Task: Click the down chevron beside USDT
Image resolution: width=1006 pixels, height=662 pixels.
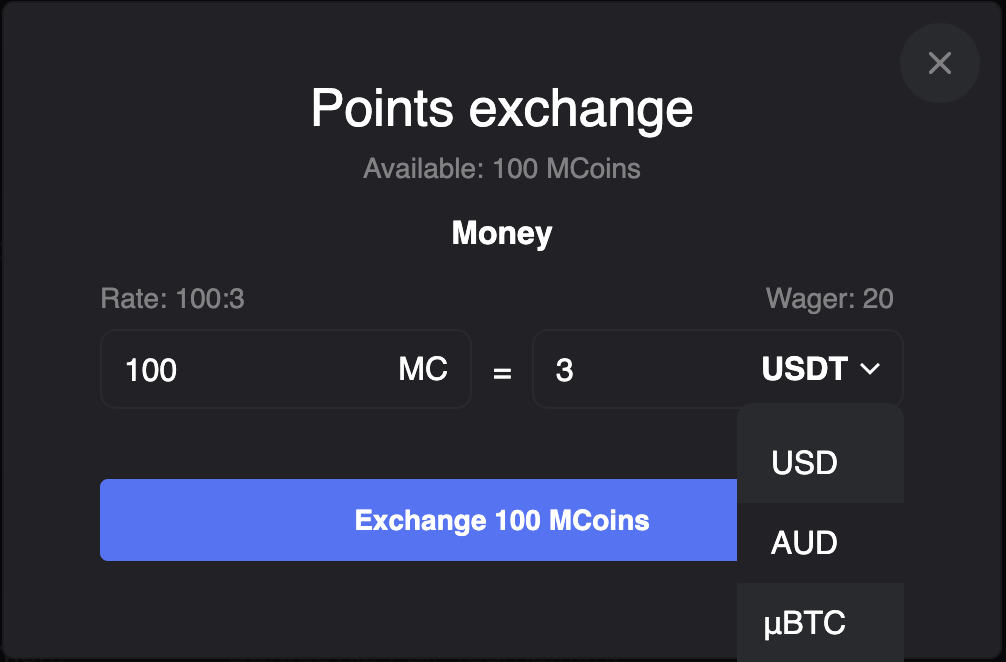Action: pos(870,369)
